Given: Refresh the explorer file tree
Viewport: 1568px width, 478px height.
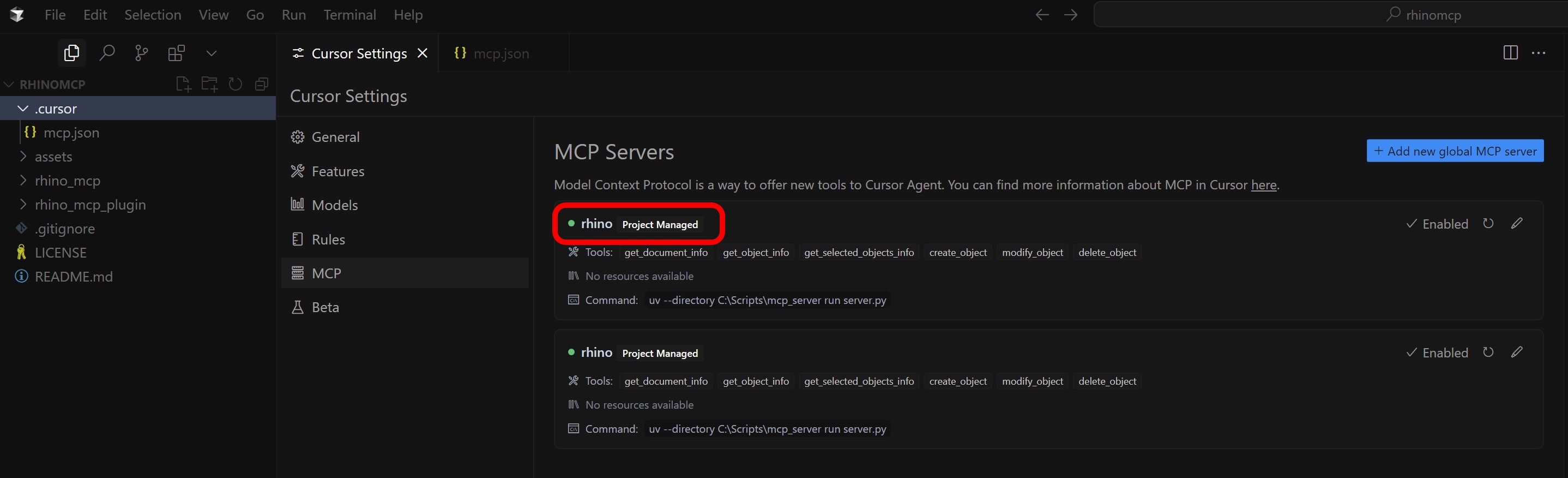Looking at the screenshot, I should (235, 84).
